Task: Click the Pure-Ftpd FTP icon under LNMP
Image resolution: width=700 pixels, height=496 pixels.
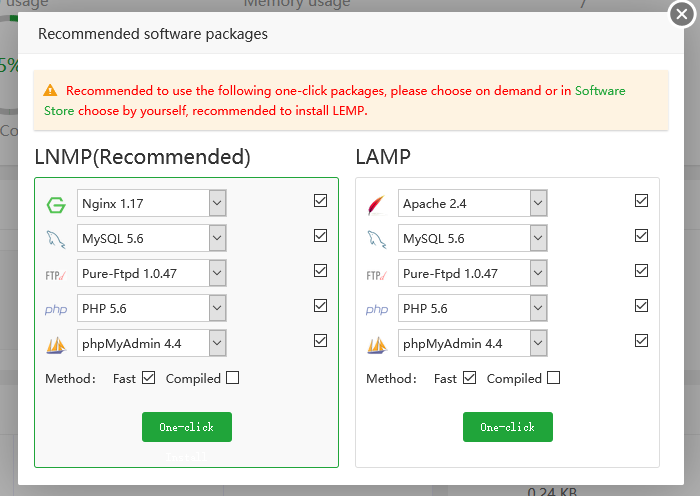Action: (x=55, y=275)
